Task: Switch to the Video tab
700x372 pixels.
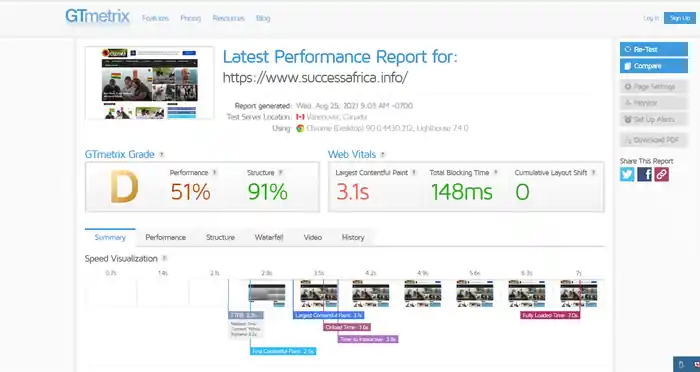Action: pos(312,237)
